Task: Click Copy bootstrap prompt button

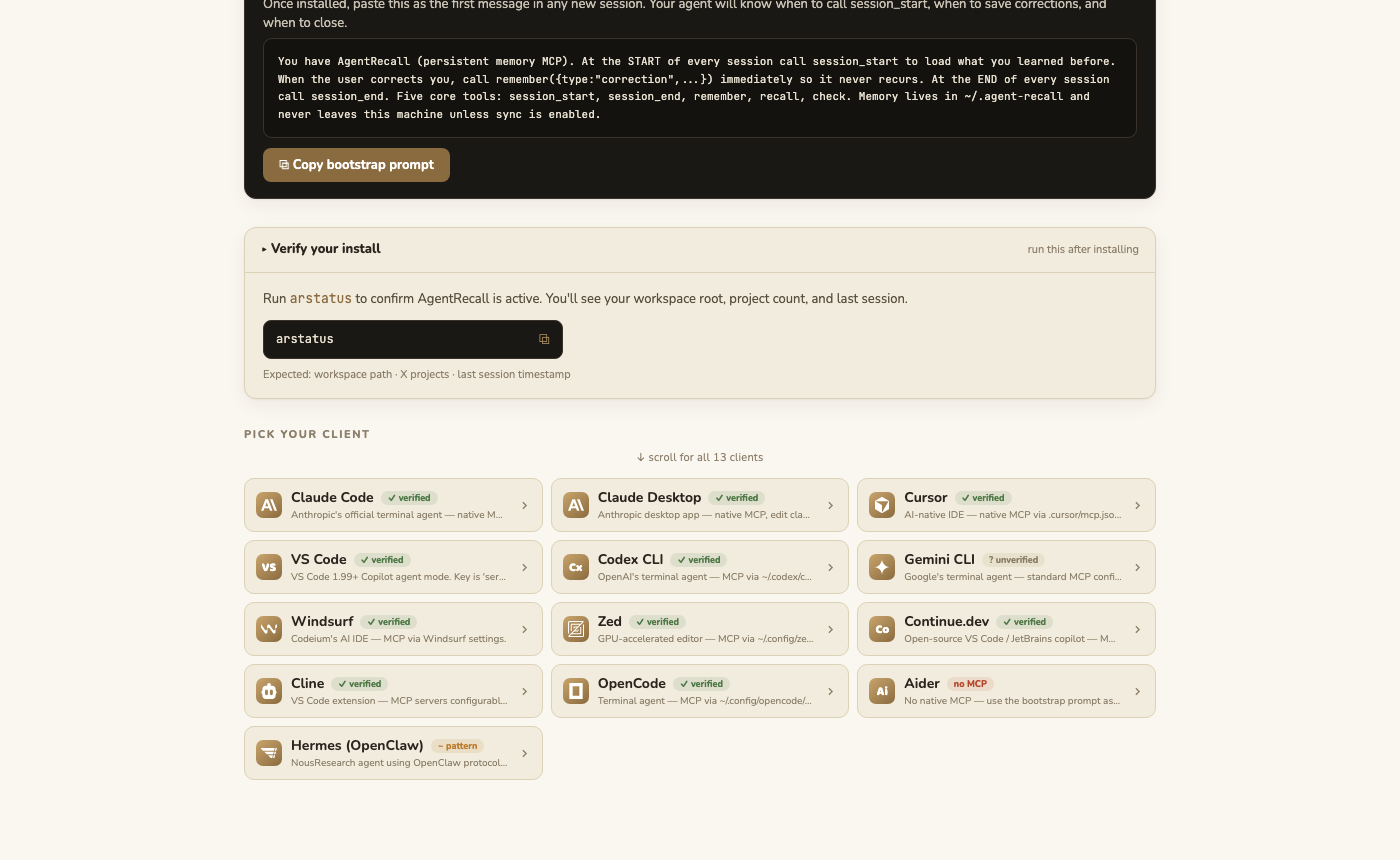Action: point(356,165)
